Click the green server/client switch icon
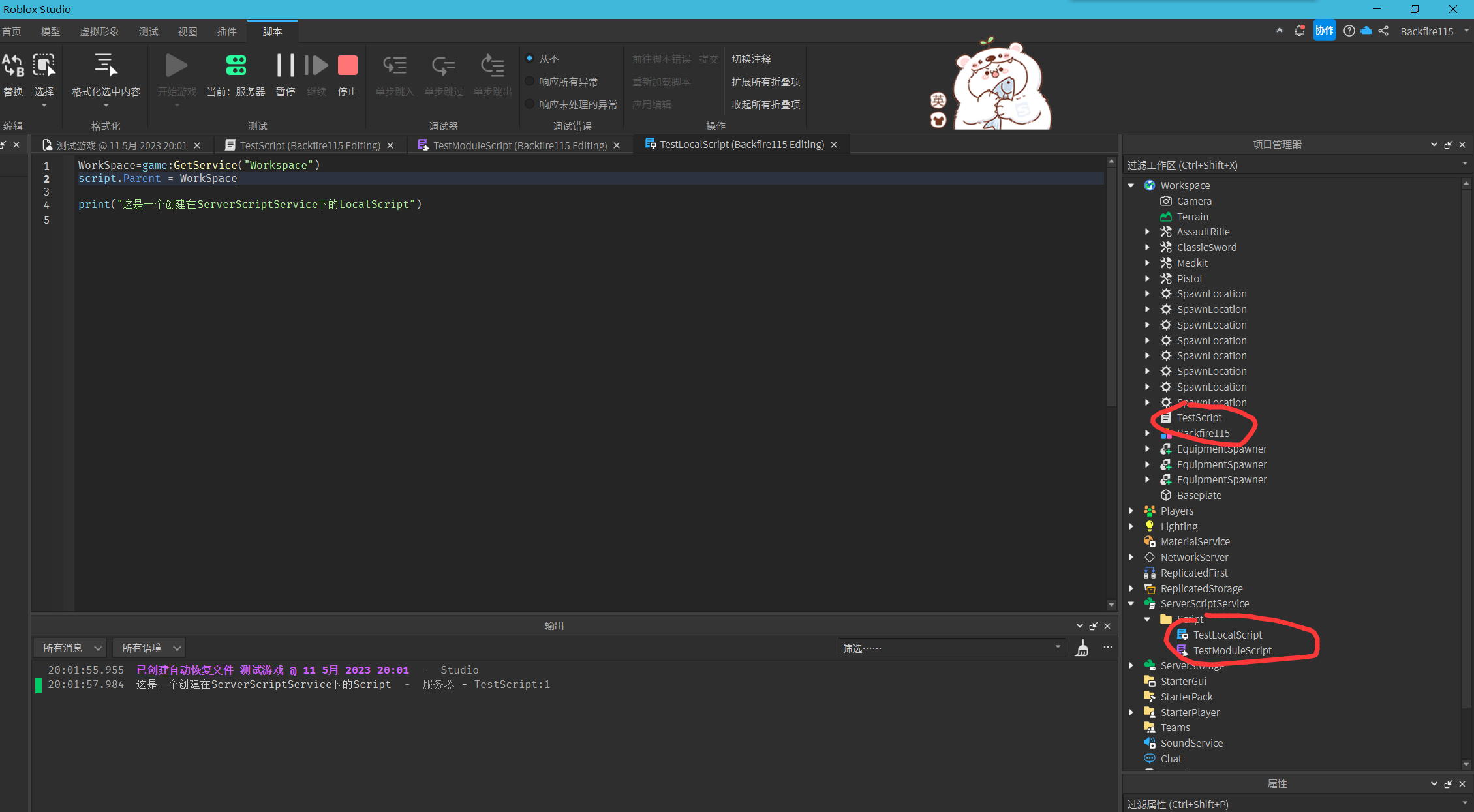Screen dimensions: 1474x812 236,65
